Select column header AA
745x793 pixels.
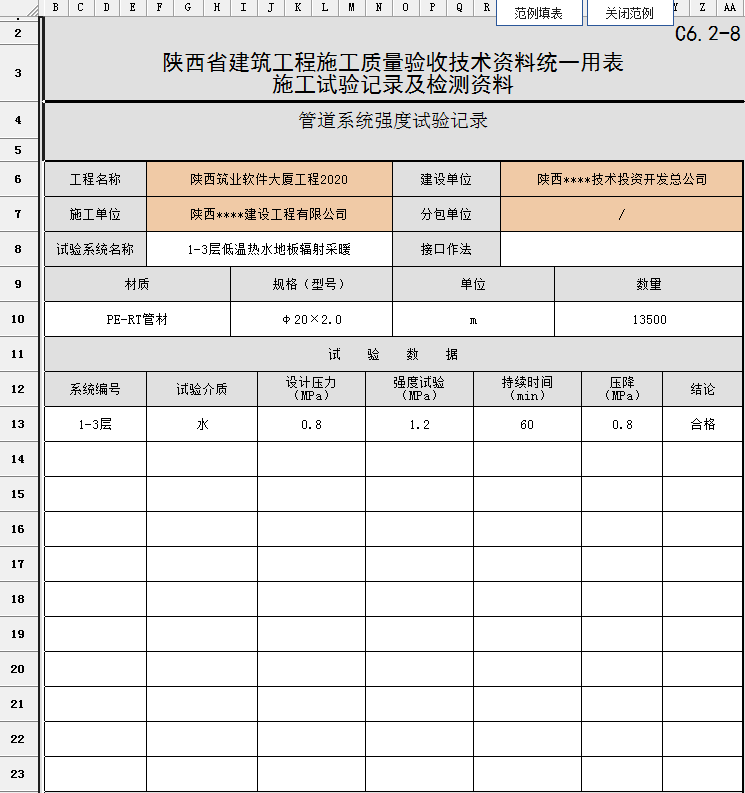[x=729, y=7]
